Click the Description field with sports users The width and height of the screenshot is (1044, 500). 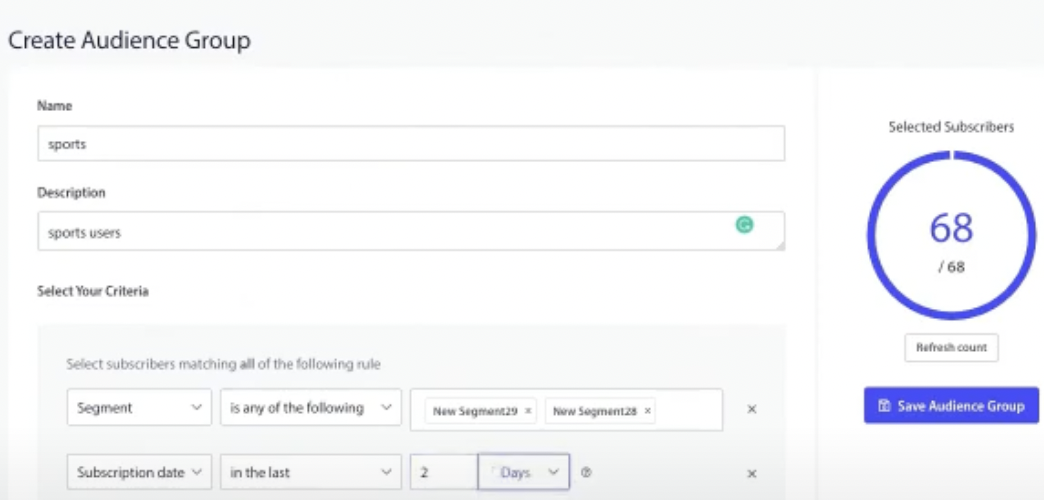tap(411, 231)
